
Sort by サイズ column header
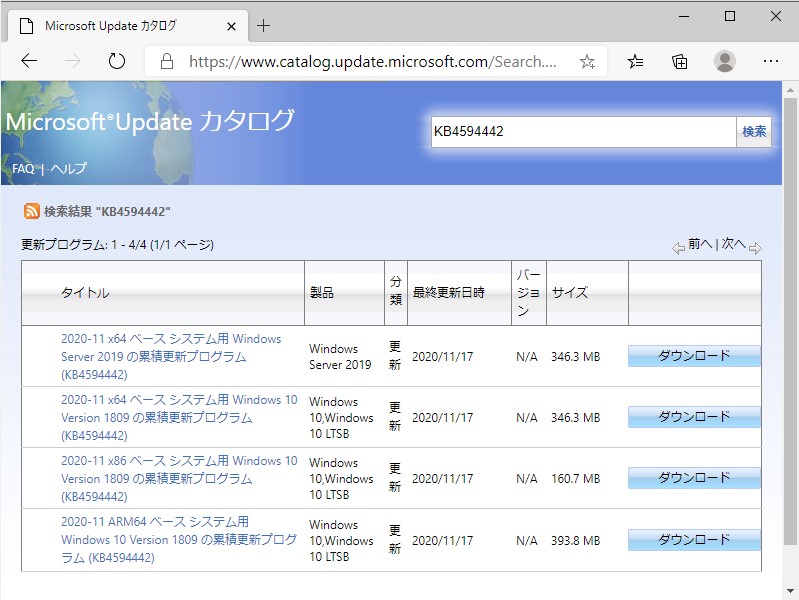(570, 293)
